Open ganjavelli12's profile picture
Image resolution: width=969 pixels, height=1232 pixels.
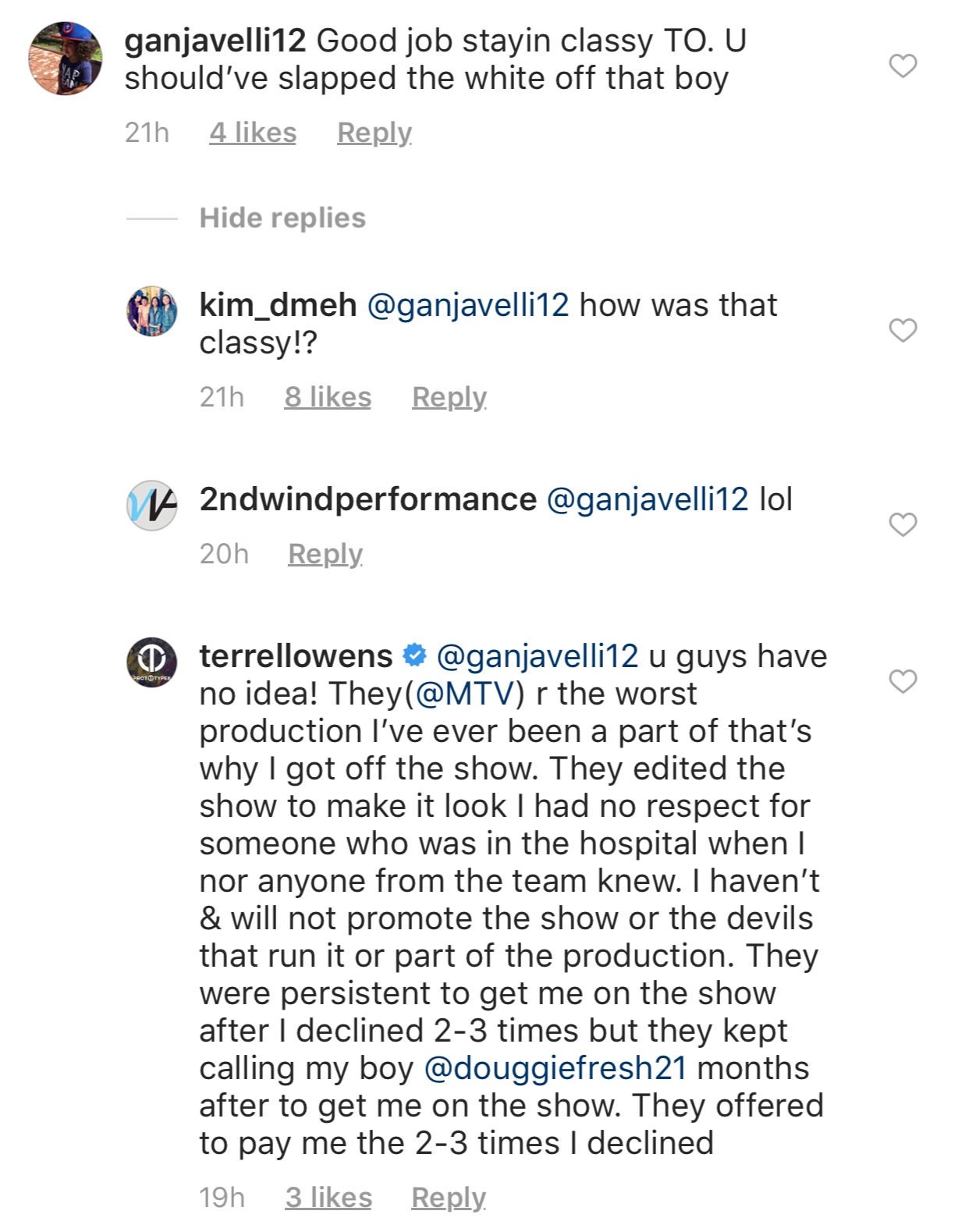pos(65,59)
